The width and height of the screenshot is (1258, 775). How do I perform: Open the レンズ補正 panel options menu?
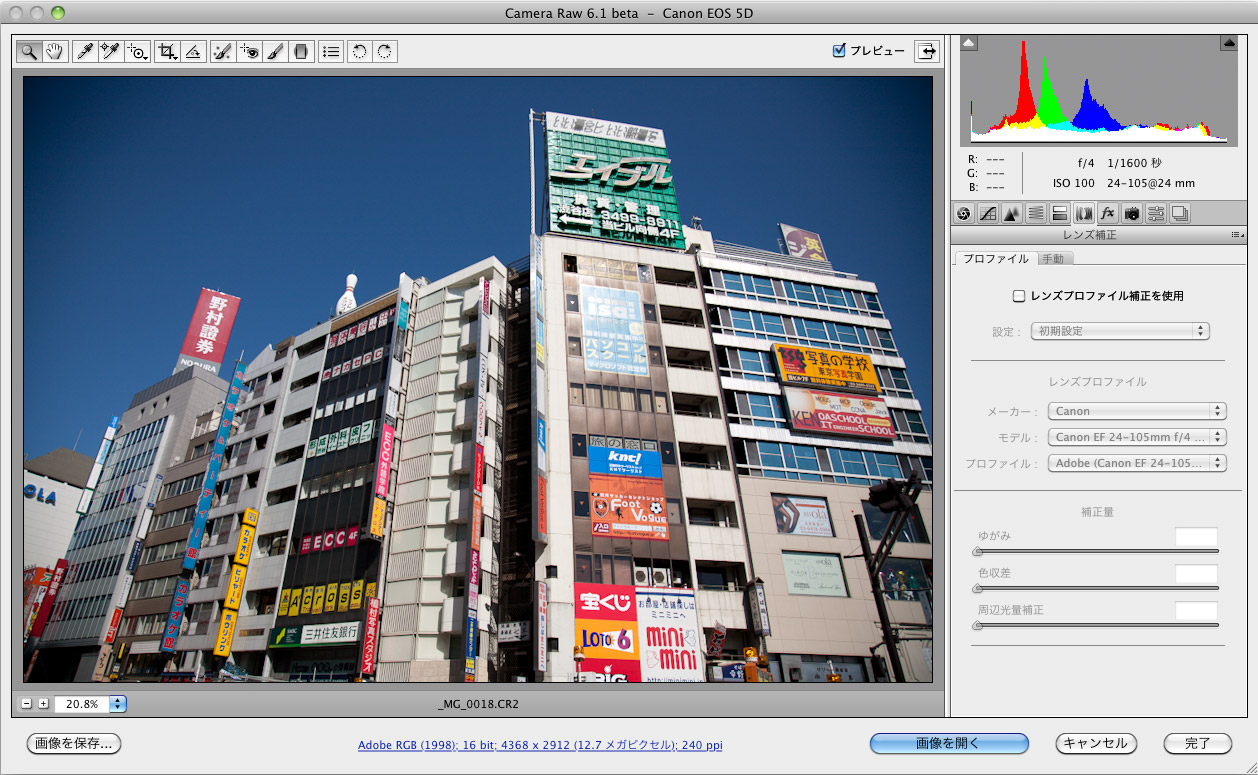1238,235
